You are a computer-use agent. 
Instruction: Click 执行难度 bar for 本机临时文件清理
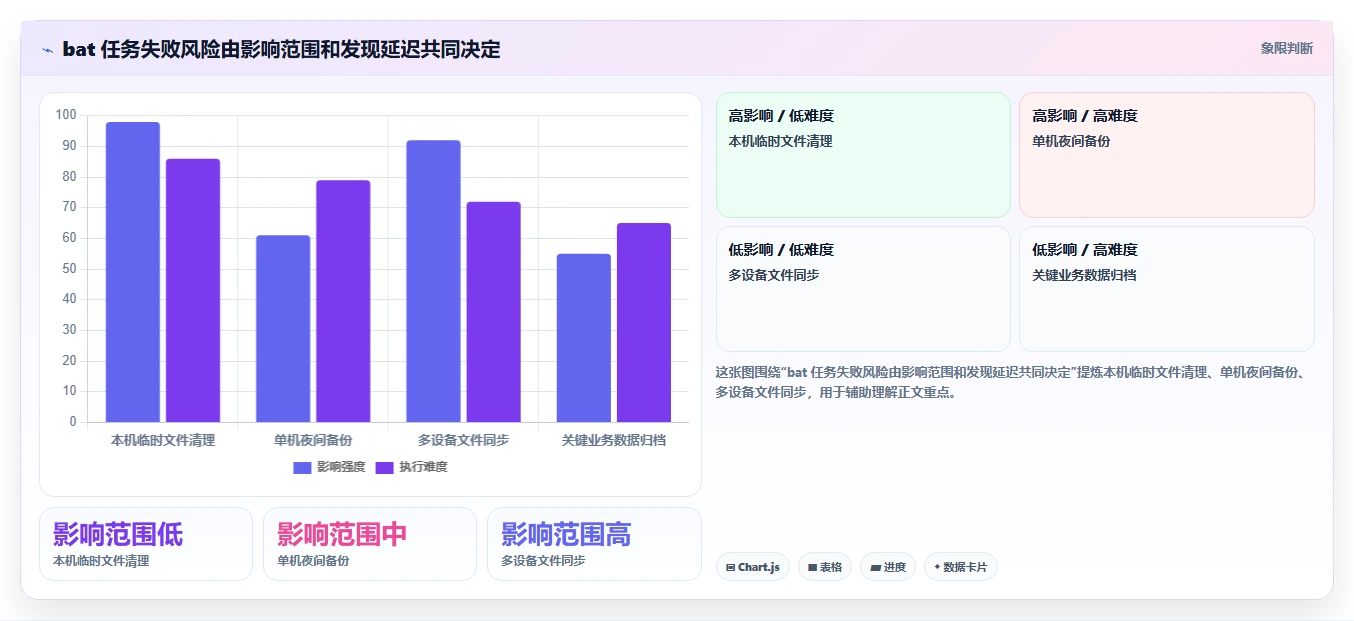pyautogui.click(x=193, y=290)
